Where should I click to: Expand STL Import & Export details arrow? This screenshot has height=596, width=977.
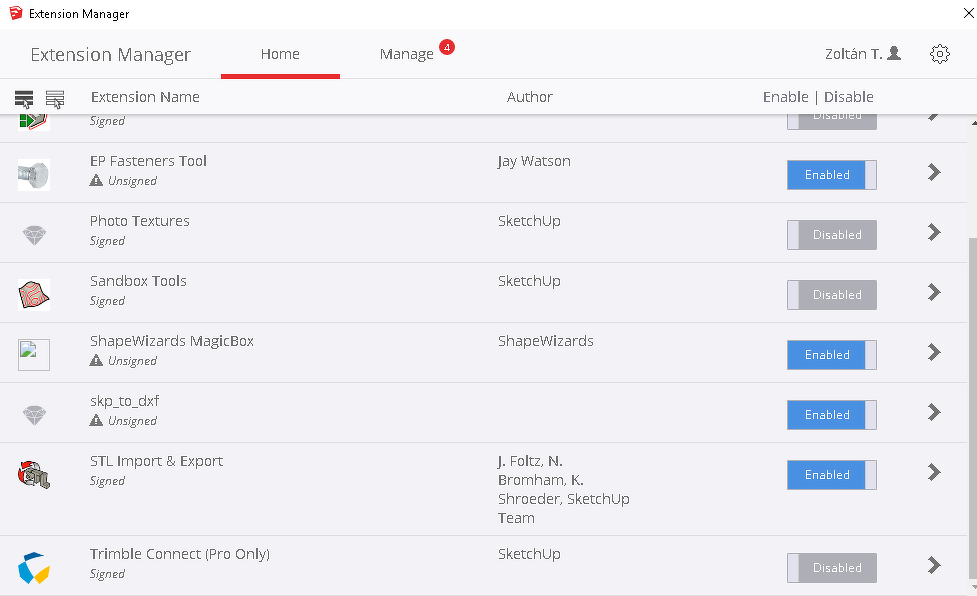pyautogui.click(x=934, y=472)
